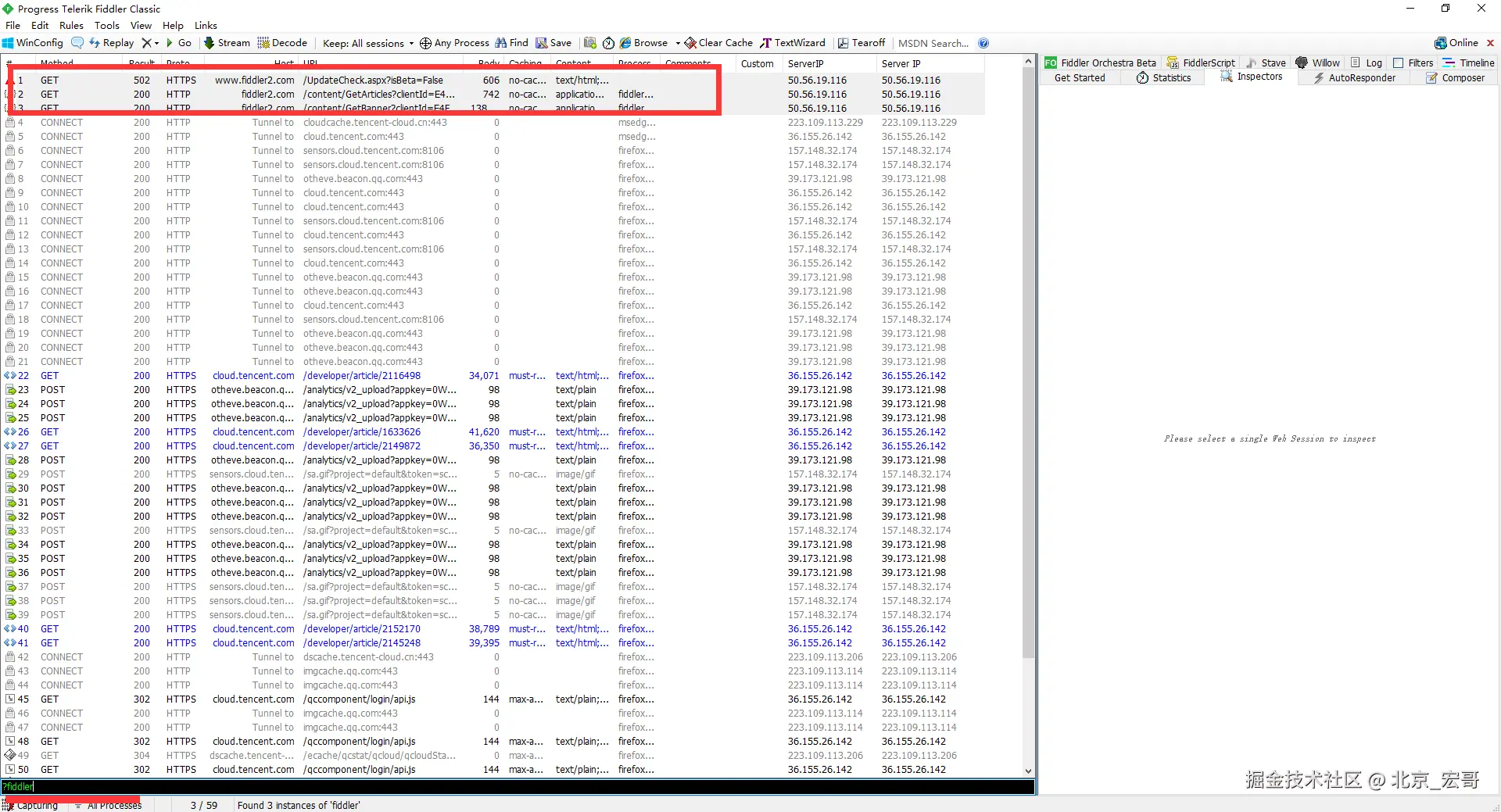Switch to the Inspectors tab
Viewport: 1501px width, 812px height.
(1251, 77)
